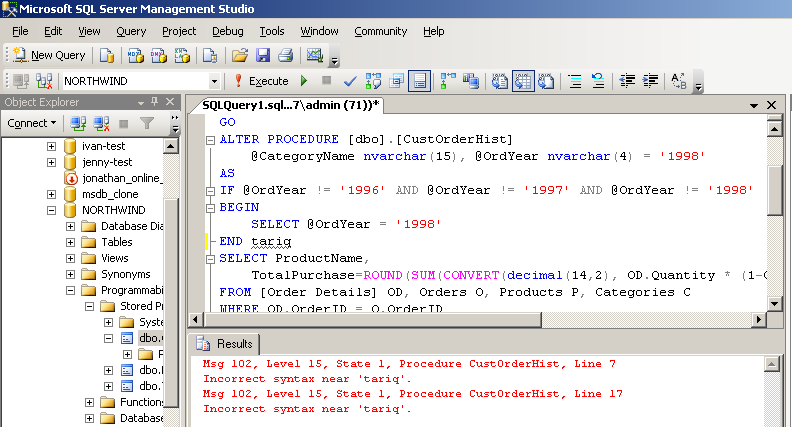Toggle Include Client Statistics icon
Screen dimensions: 792x427
[x=471, y=81]
